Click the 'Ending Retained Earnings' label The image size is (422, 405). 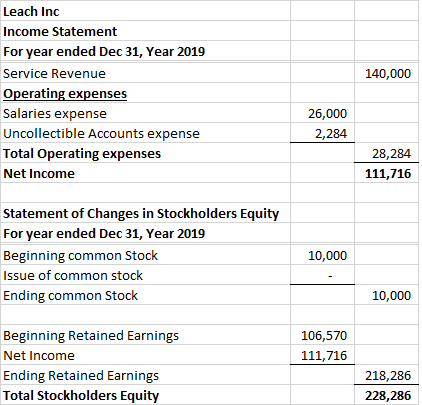[81, 376]
